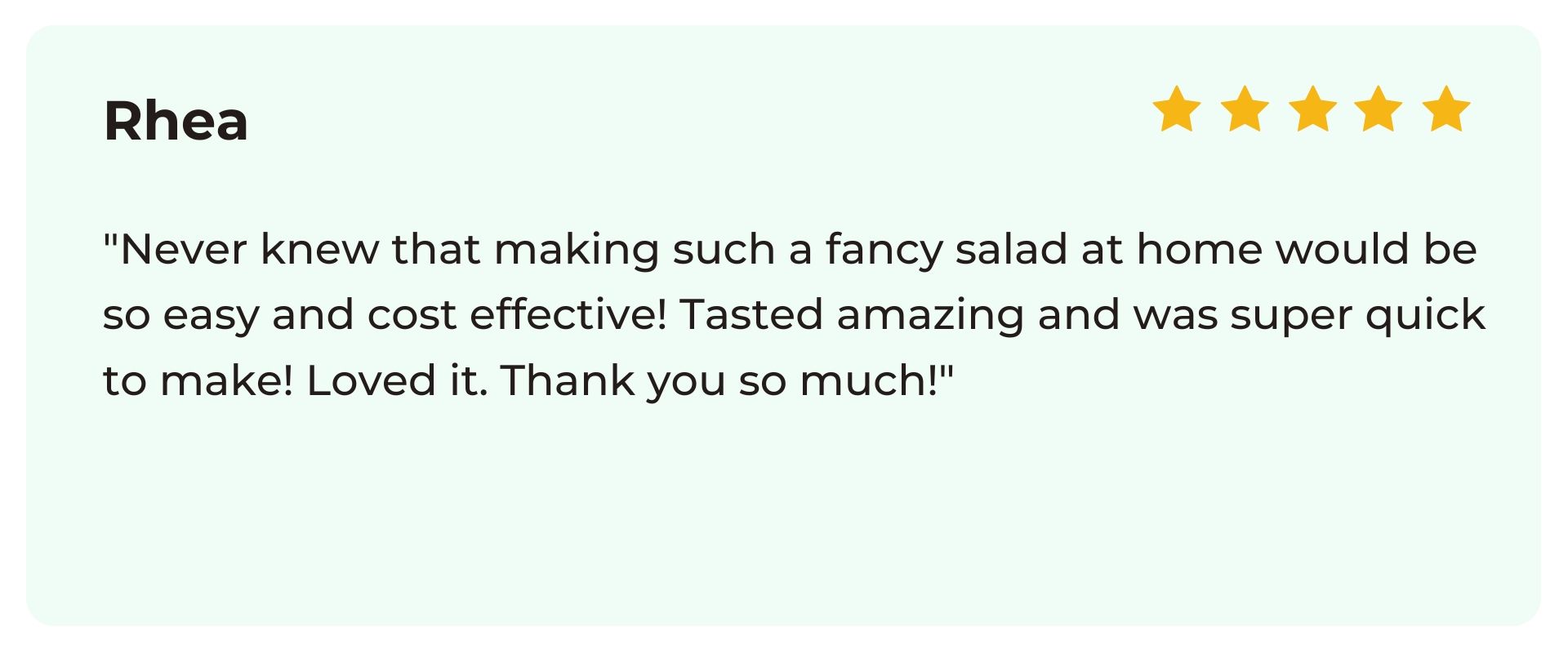Click the fourth rating star
Screen dimensions: 1568x653
tap(1379, 109)
